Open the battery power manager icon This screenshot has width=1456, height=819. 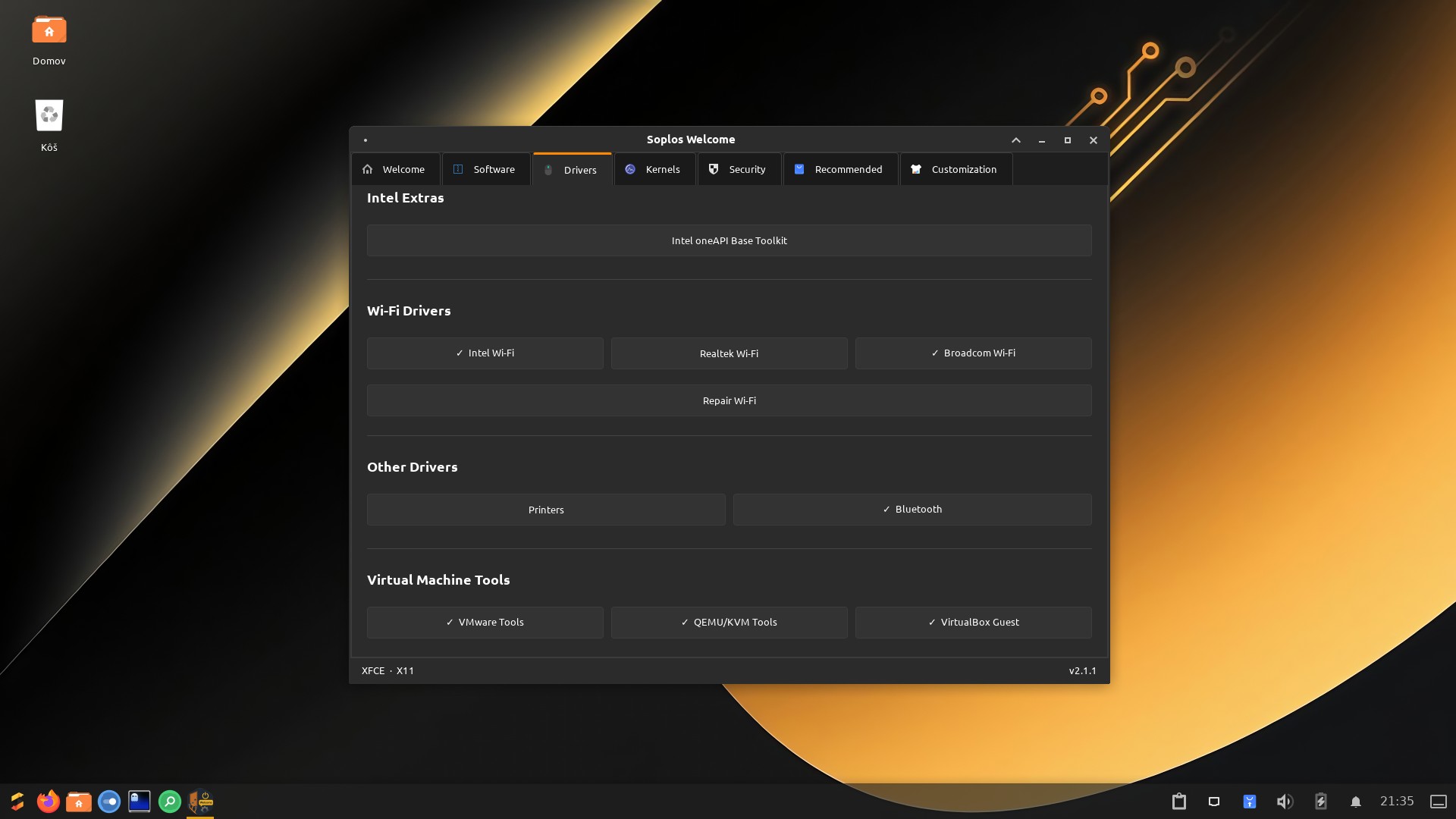pos(1321,802)
